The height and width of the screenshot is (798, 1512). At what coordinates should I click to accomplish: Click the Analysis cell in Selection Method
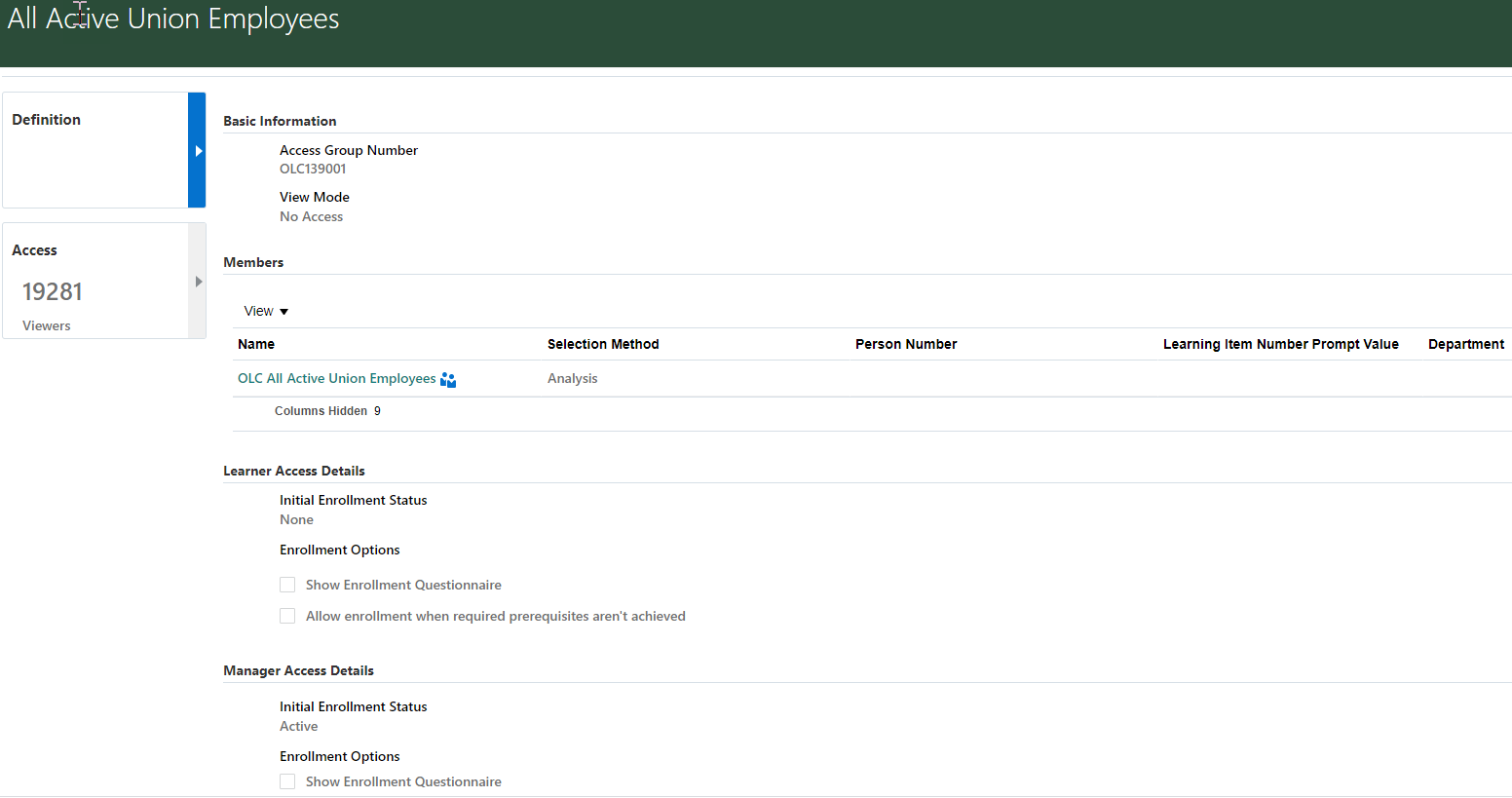(x=573, y=378)
